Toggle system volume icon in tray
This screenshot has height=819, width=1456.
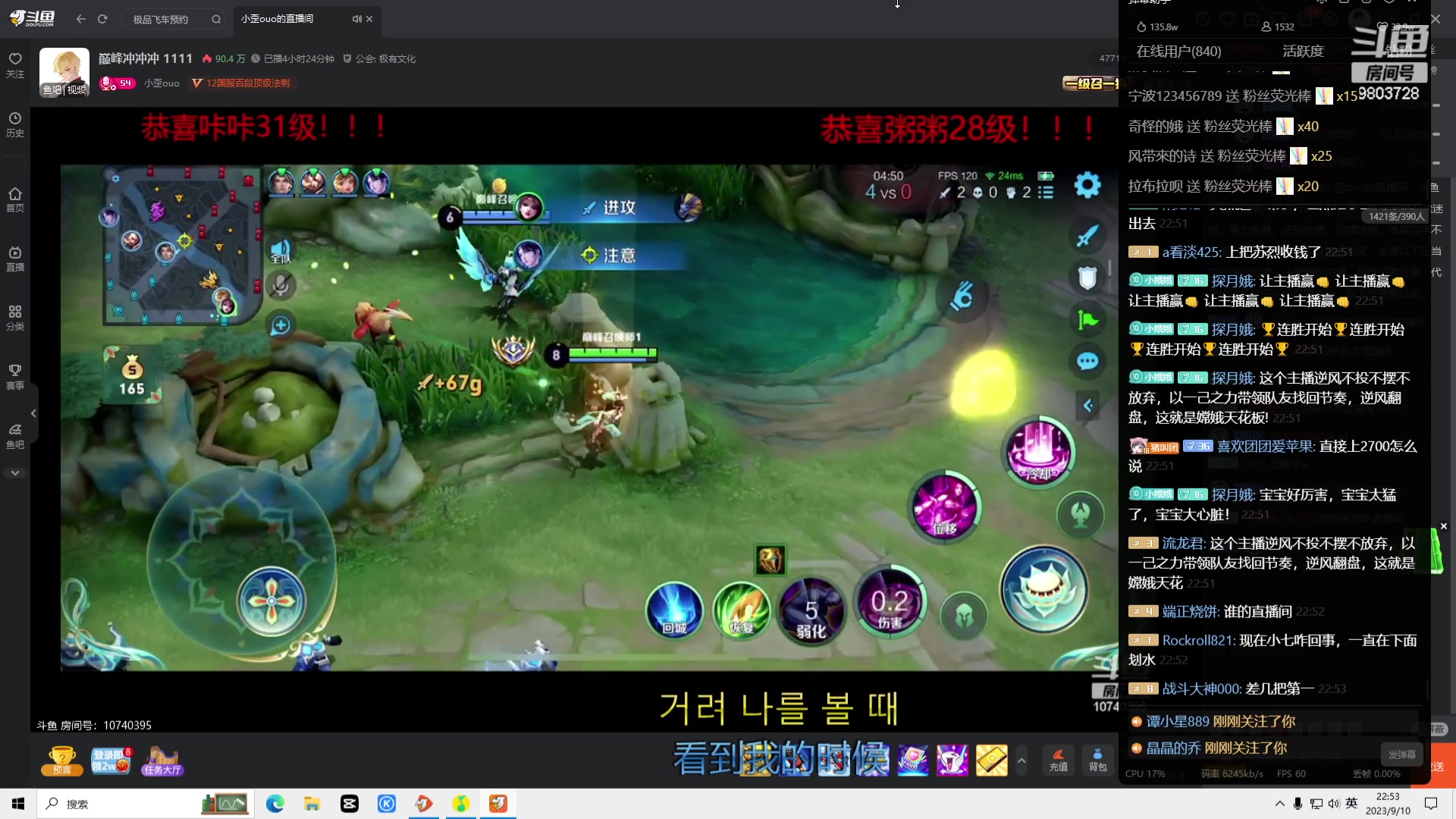tap(1333, 803)
